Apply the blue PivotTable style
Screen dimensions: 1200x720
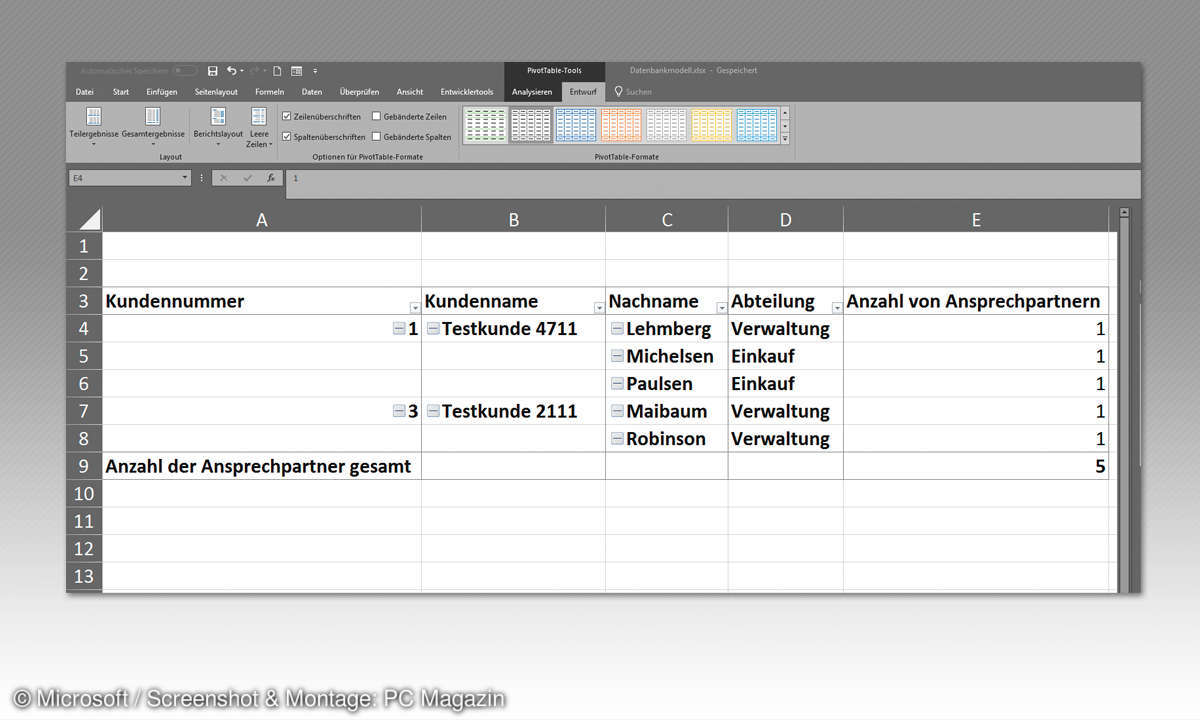coord(576,125)
